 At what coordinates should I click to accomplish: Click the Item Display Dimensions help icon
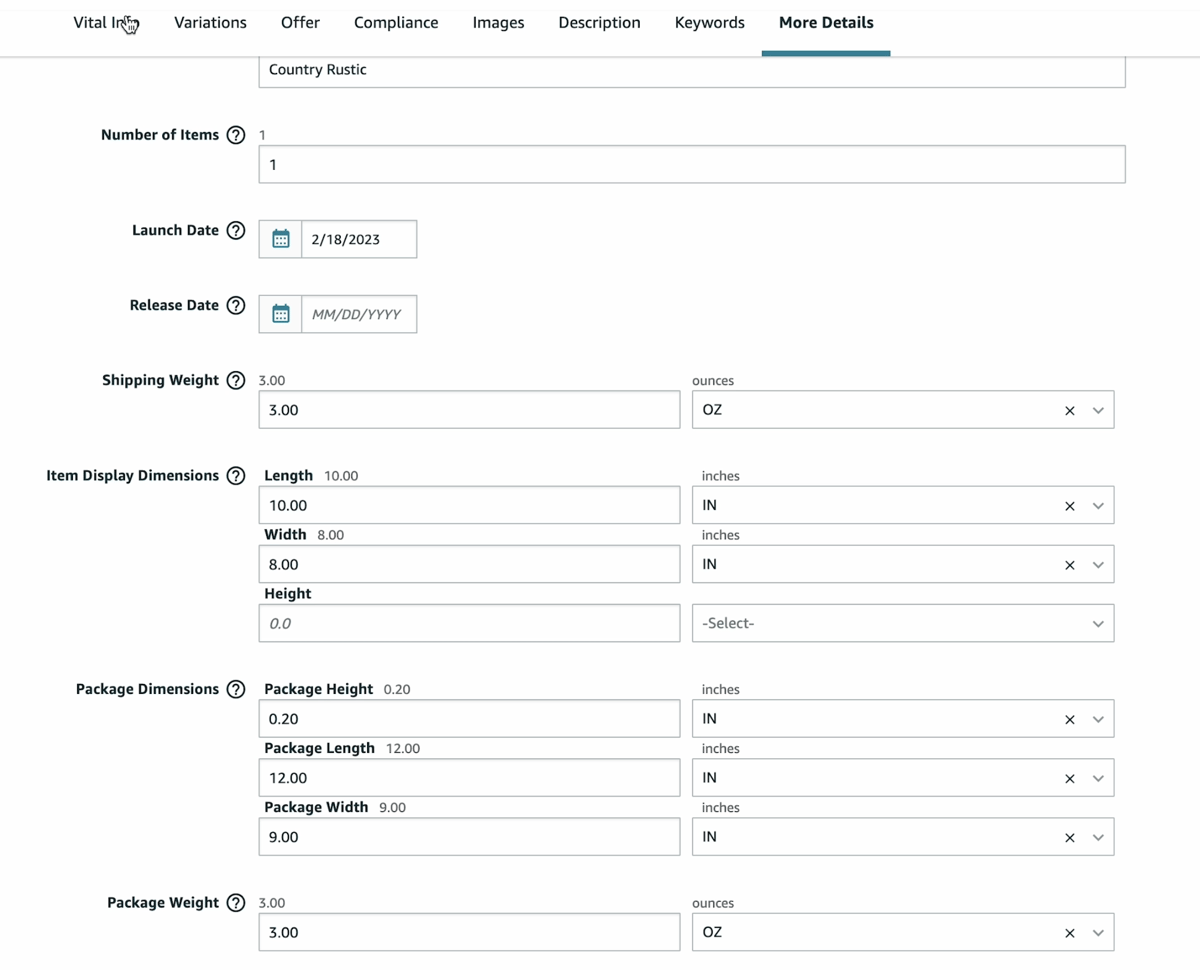click(235, 475)
